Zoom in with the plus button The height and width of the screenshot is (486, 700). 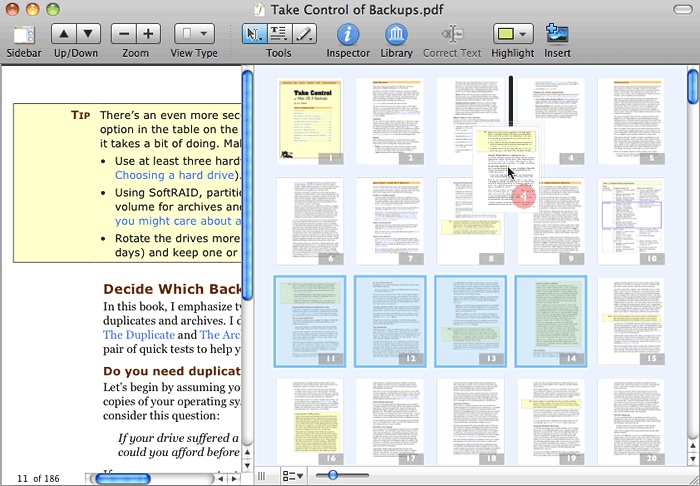coord(148,33)
